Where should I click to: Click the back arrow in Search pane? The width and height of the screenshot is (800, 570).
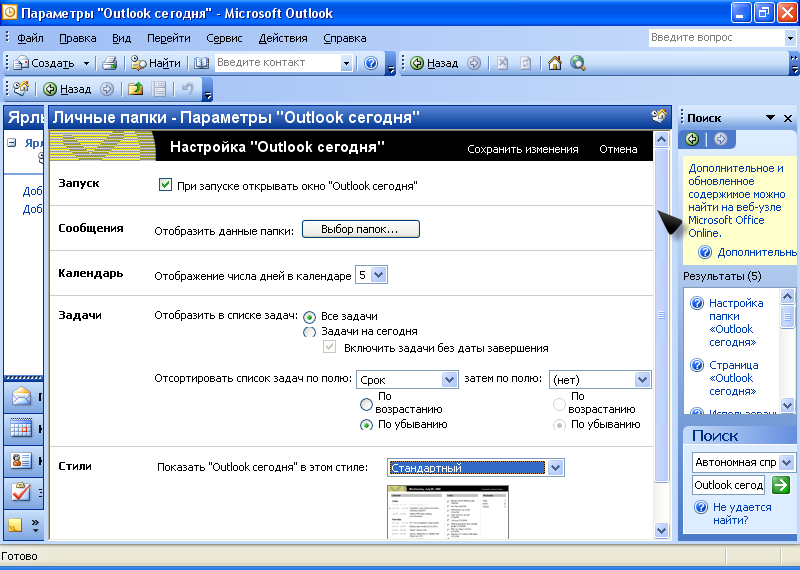point(692,139)
